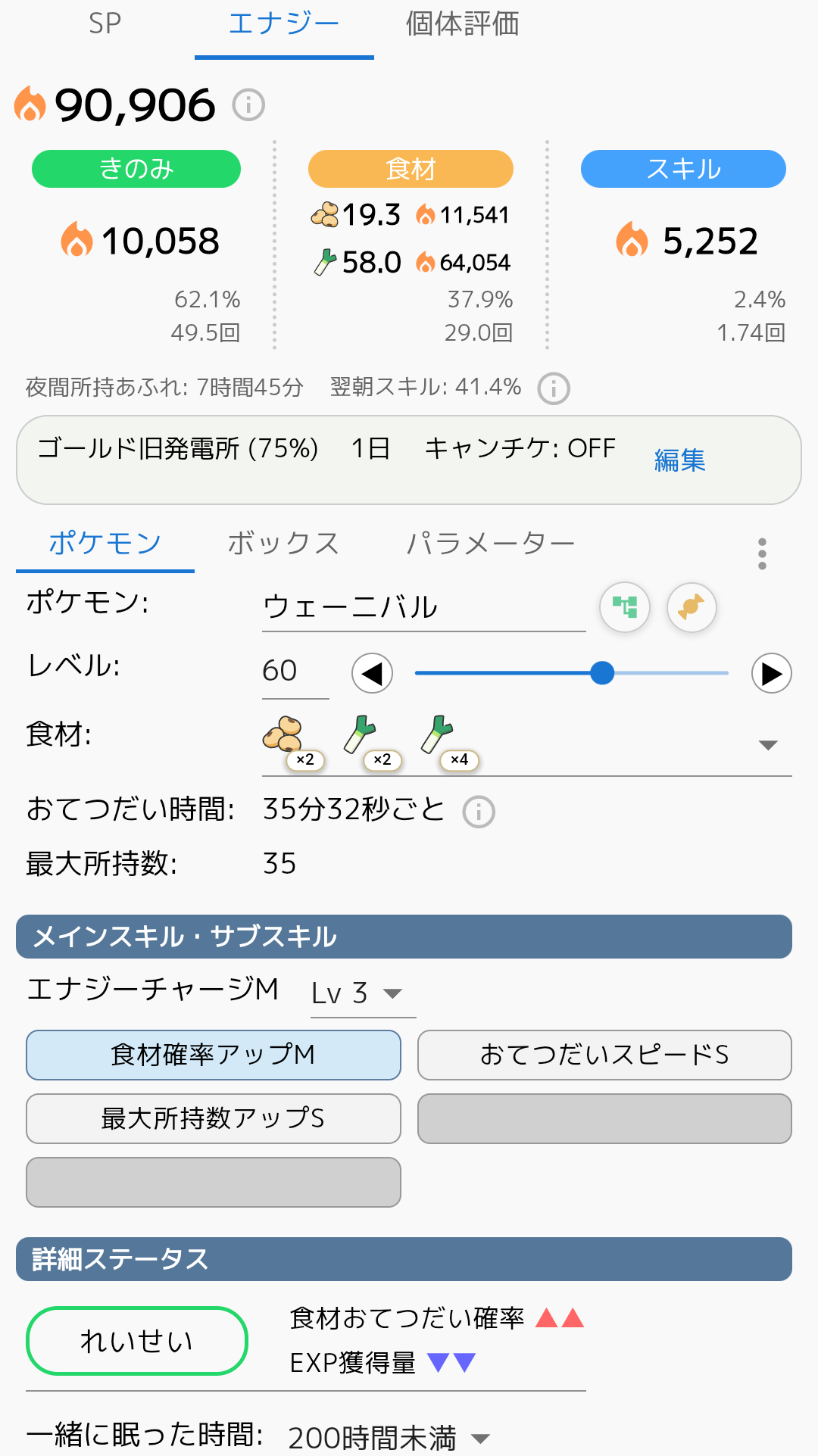Switch to the ボックス tab
Viewport: 818px width, 1456px height.
click(x=283, y=544)
